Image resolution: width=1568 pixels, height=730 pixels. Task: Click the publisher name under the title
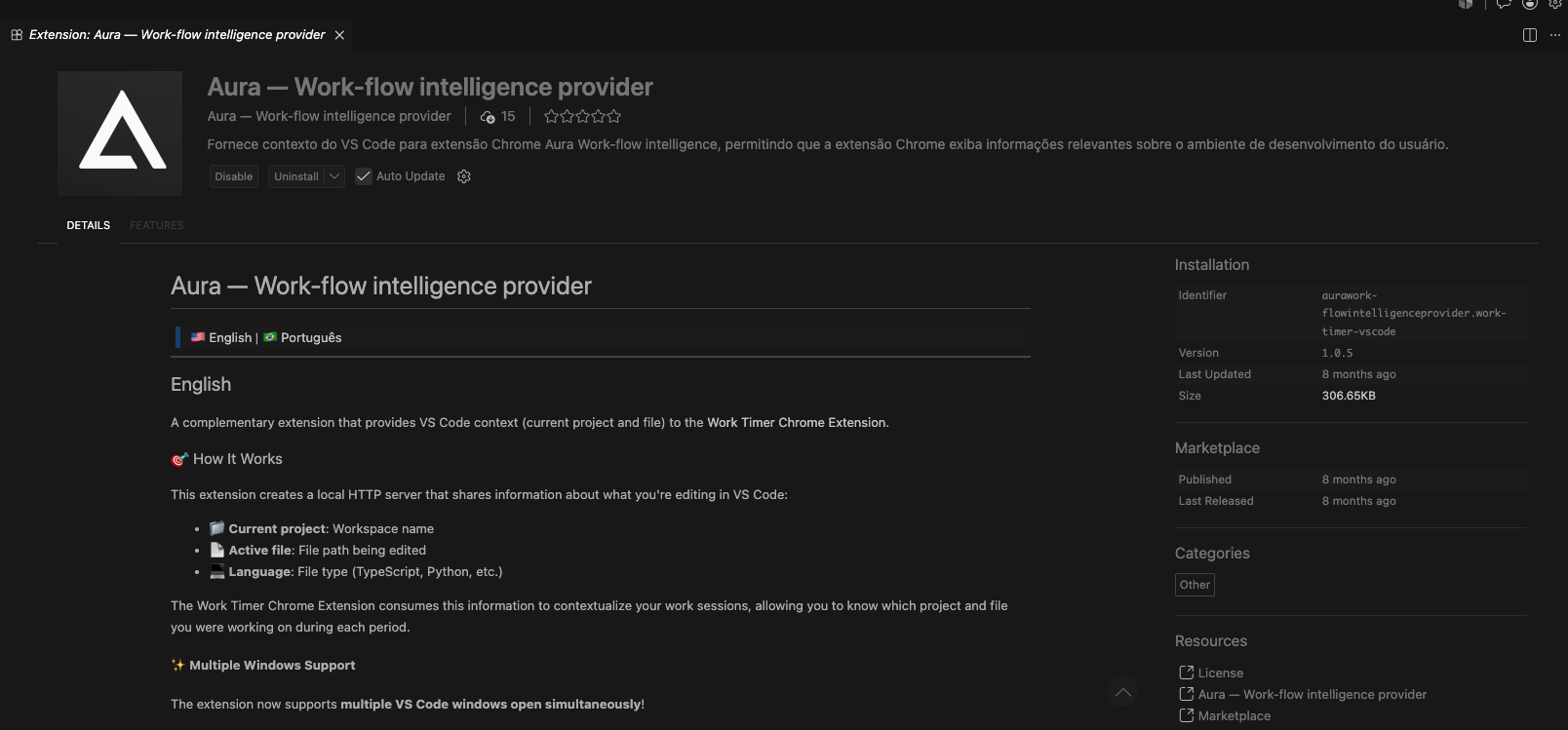tap(329, 116)
